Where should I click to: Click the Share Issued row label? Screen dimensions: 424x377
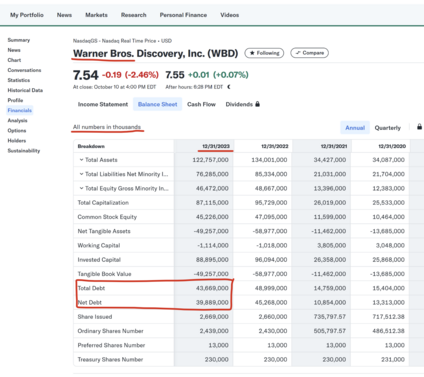[x=95, y=317]
